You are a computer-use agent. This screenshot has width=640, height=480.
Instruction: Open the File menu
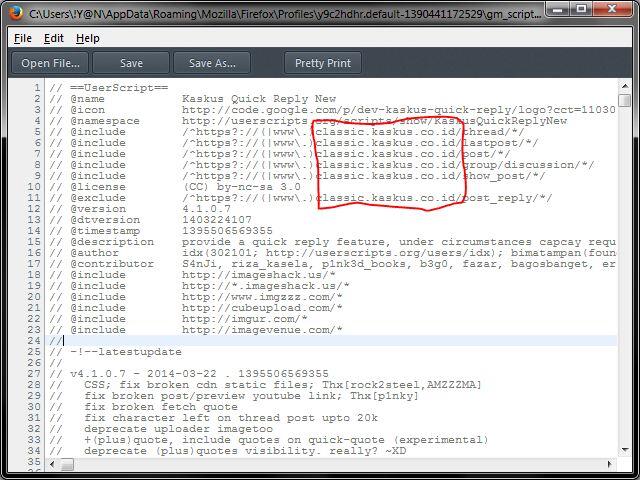23,38
